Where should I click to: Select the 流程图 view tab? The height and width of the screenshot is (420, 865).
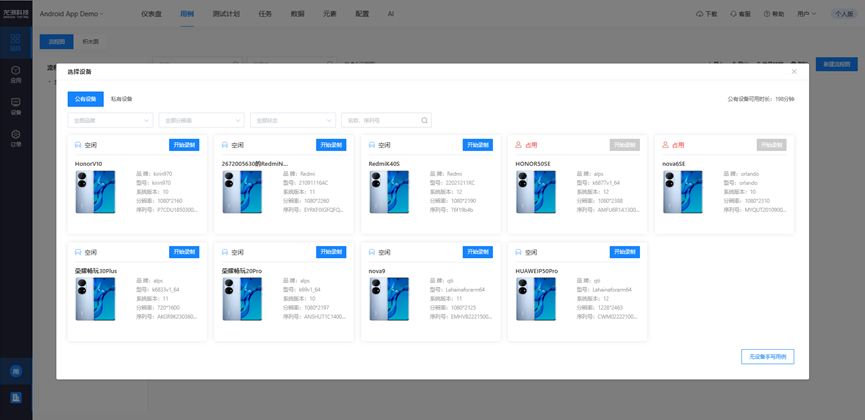[56, 41]
